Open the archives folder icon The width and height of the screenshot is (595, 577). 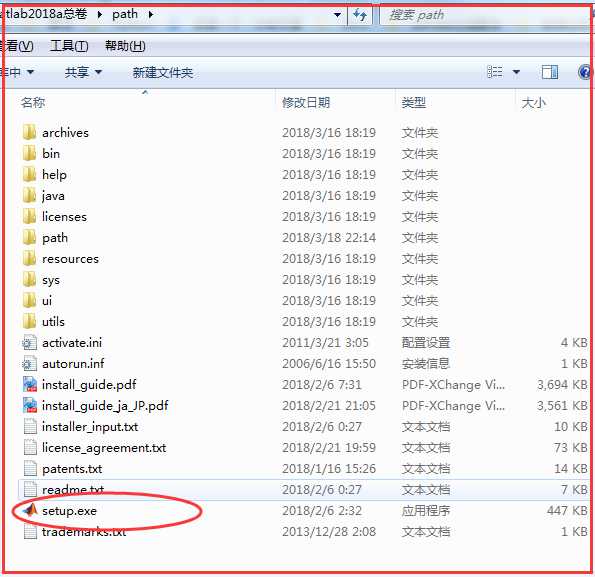[x=30, y=132]
